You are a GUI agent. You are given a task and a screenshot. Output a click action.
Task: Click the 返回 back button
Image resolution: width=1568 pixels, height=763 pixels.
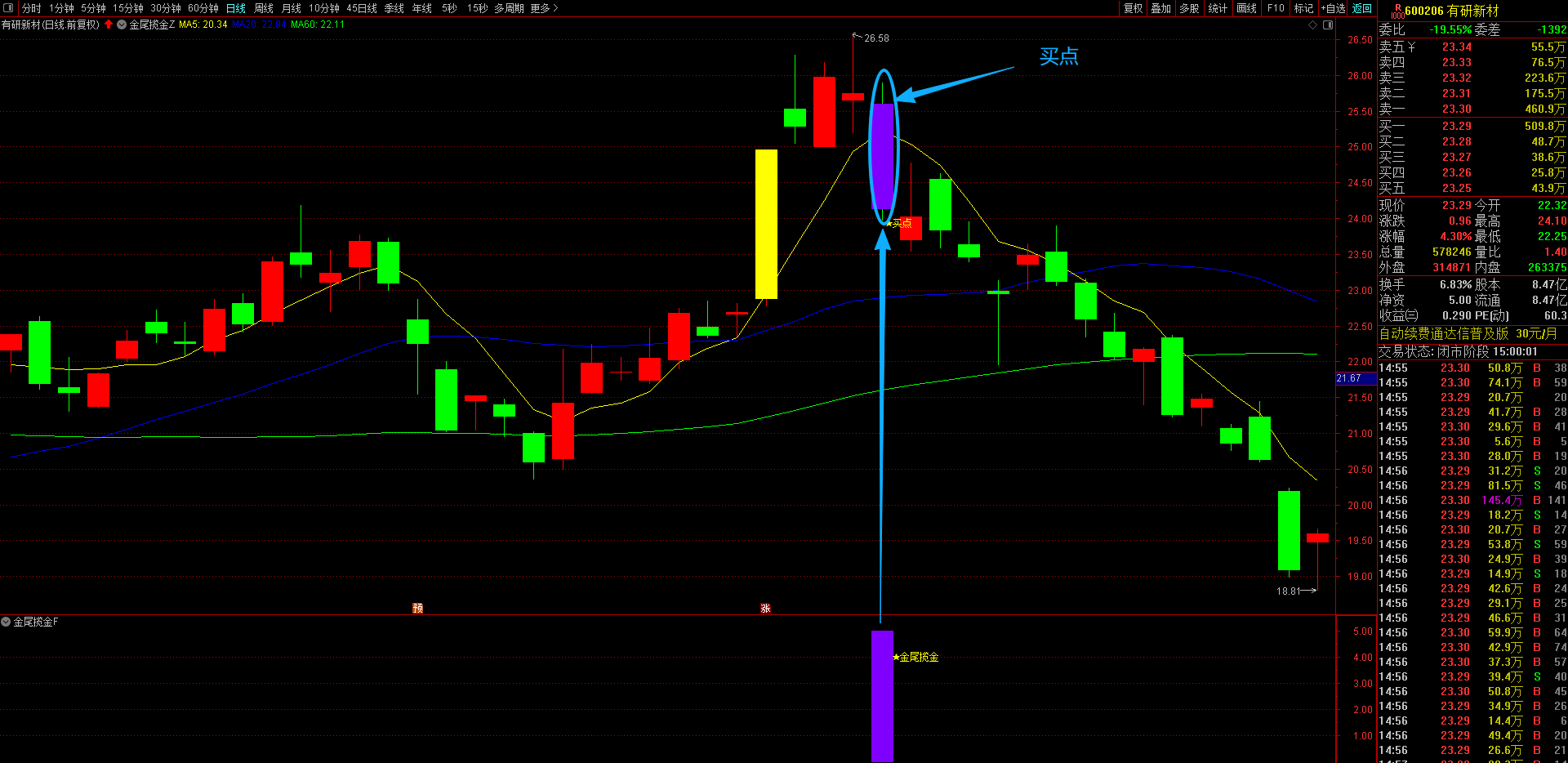pyautogui.click(x=1362, y=8)
